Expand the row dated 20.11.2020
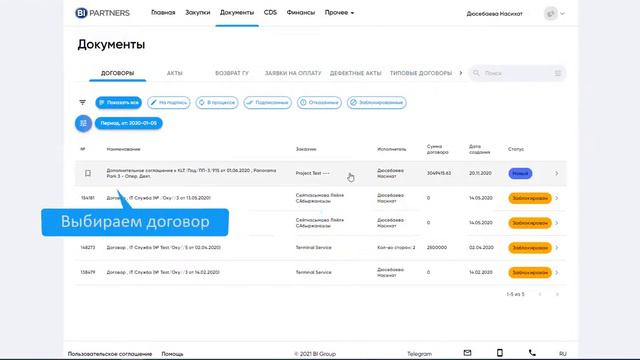Image resolution: width=640 pixels, height=360 pixels. pos(557,173)
